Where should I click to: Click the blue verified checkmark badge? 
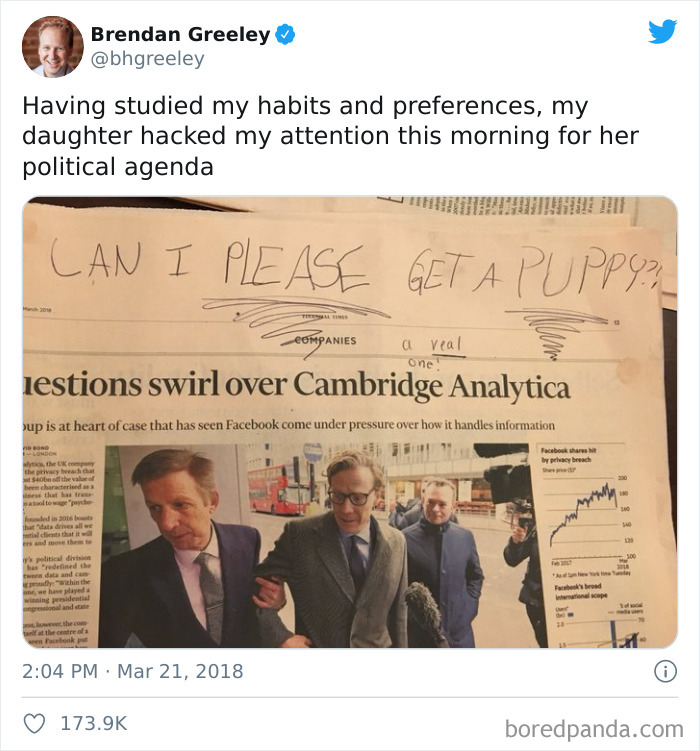coord(286,34)
